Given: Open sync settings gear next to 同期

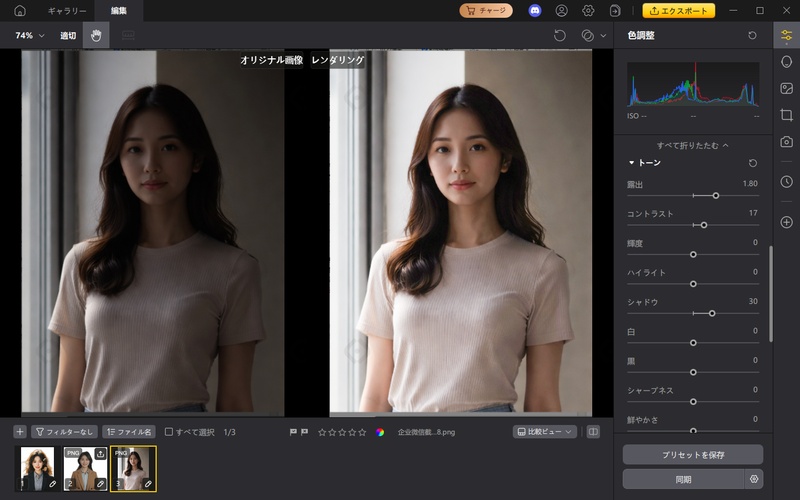Looking at the screenshot, I should pos(754,479).
